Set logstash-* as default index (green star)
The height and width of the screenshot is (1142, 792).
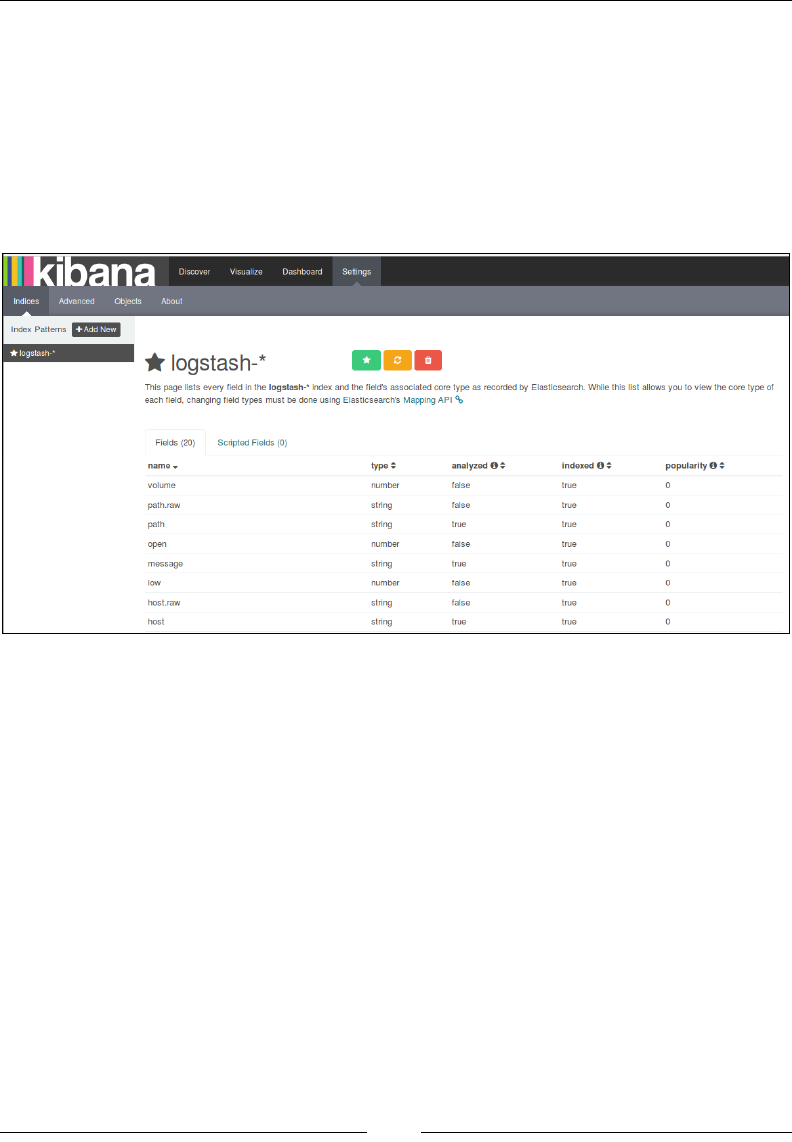(366, 361)
